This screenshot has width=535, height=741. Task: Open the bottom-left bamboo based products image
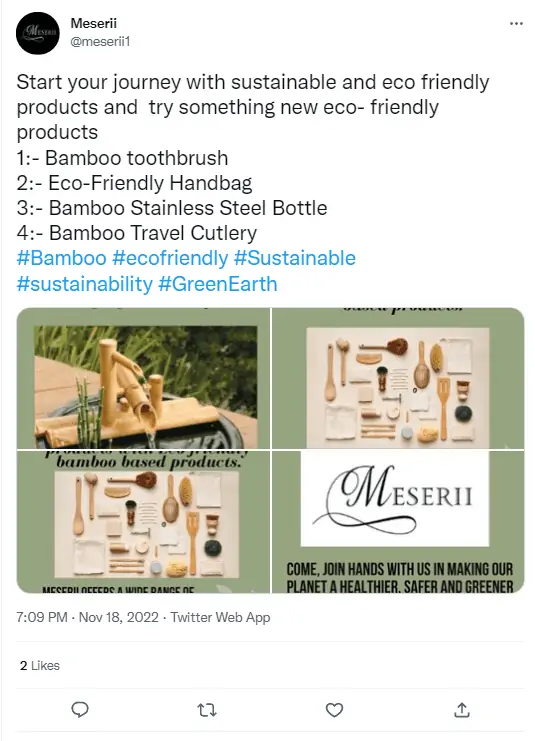click(143, 522)
